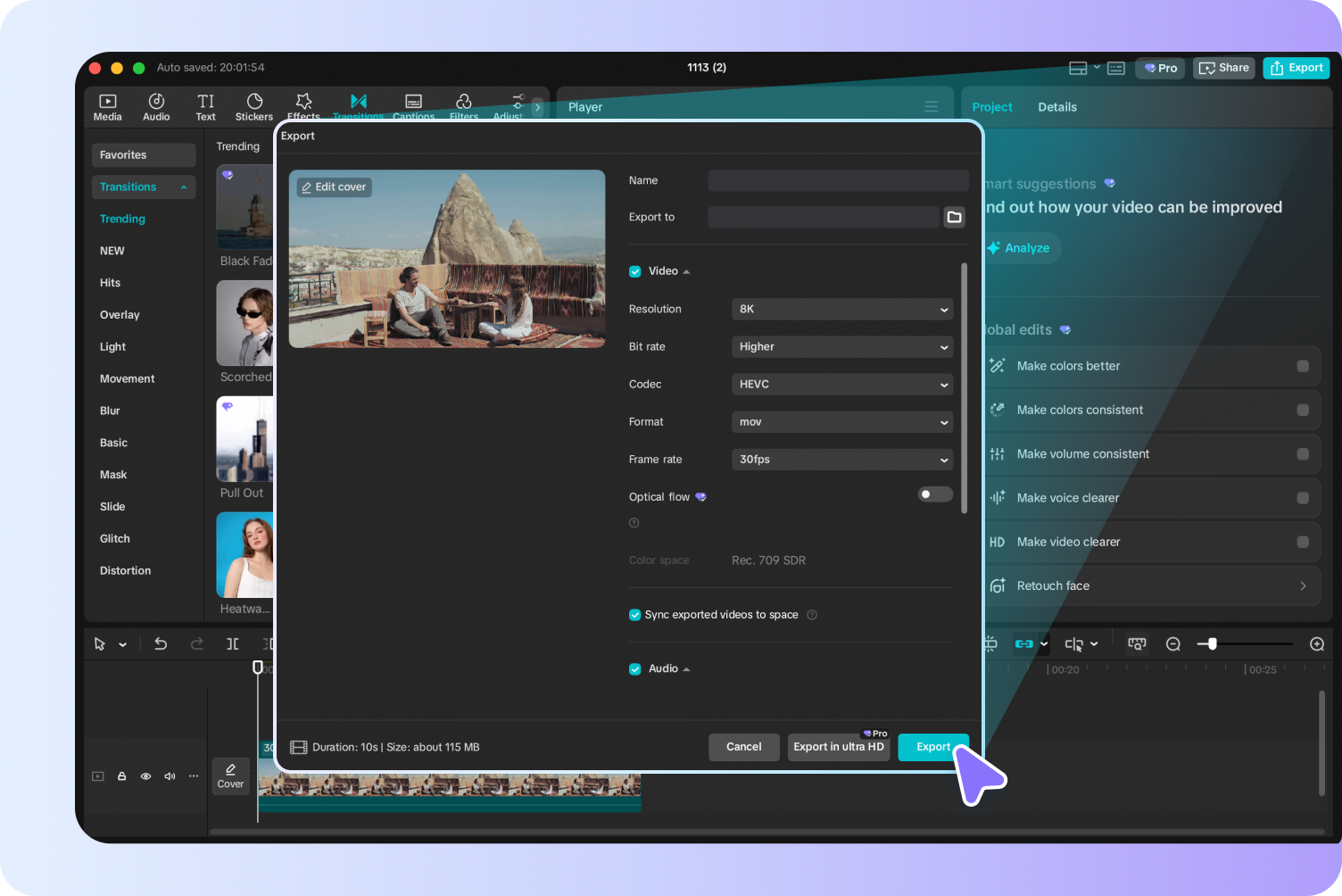Click the Name input field
Screen dimensions: 1342x896
pyautogui.click(x=837, y=180)
